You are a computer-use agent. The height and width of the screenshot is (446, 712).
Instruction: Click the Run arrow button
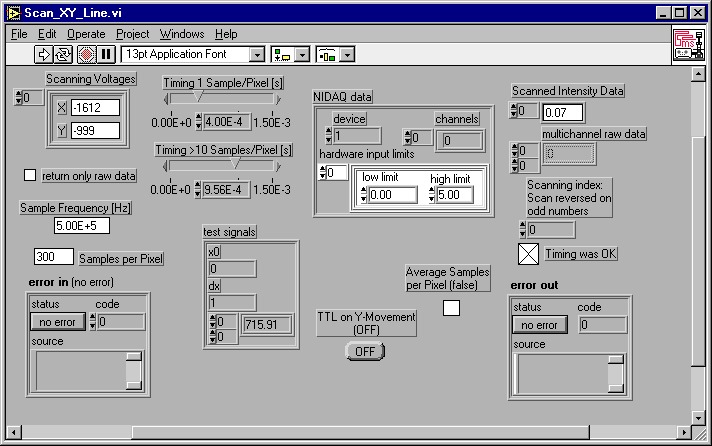[x=44, y=54]
